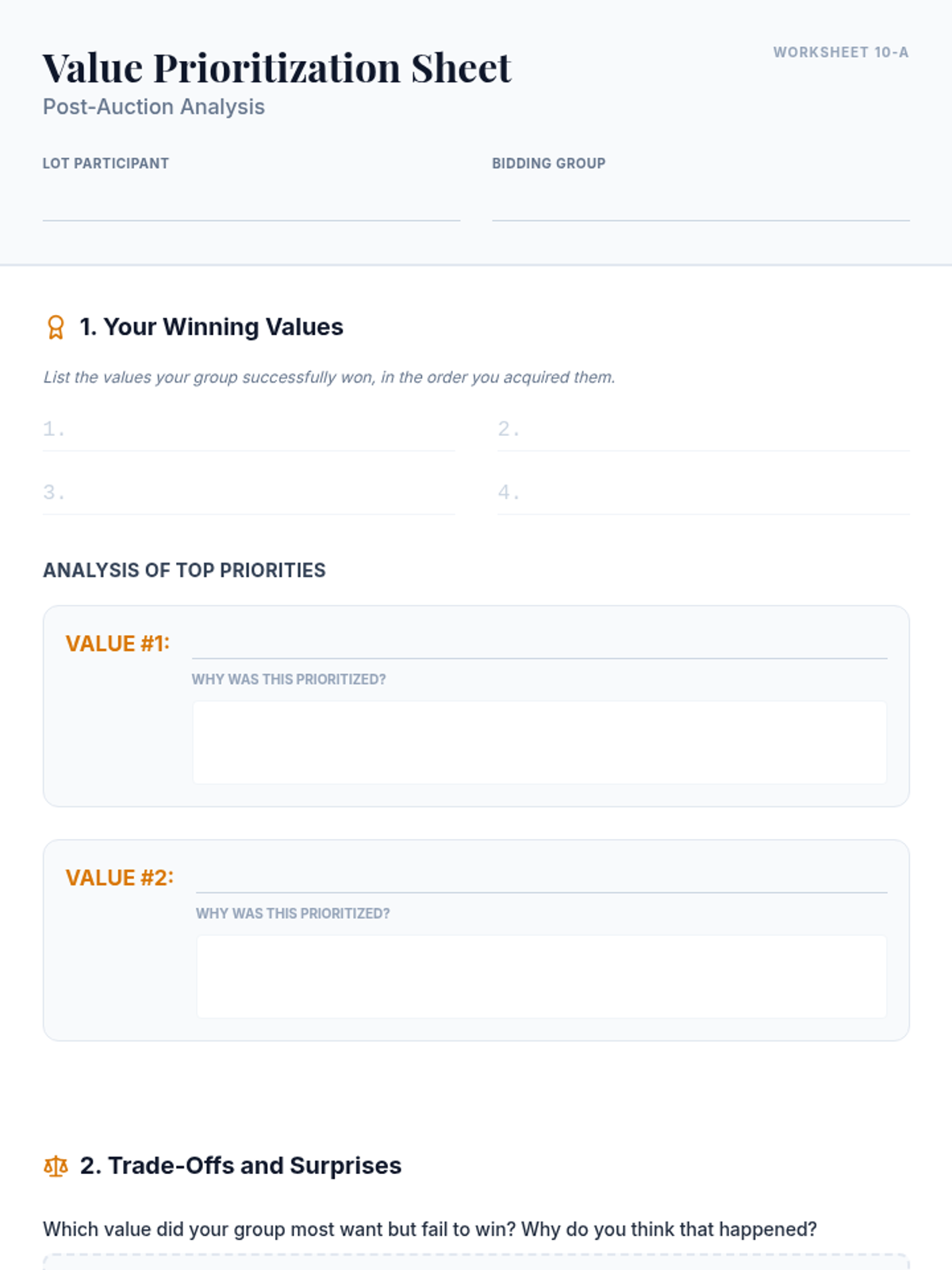Click the Value #1 prioritization reason box
This screenshot has width=952, height=1270.
(539, 742)
